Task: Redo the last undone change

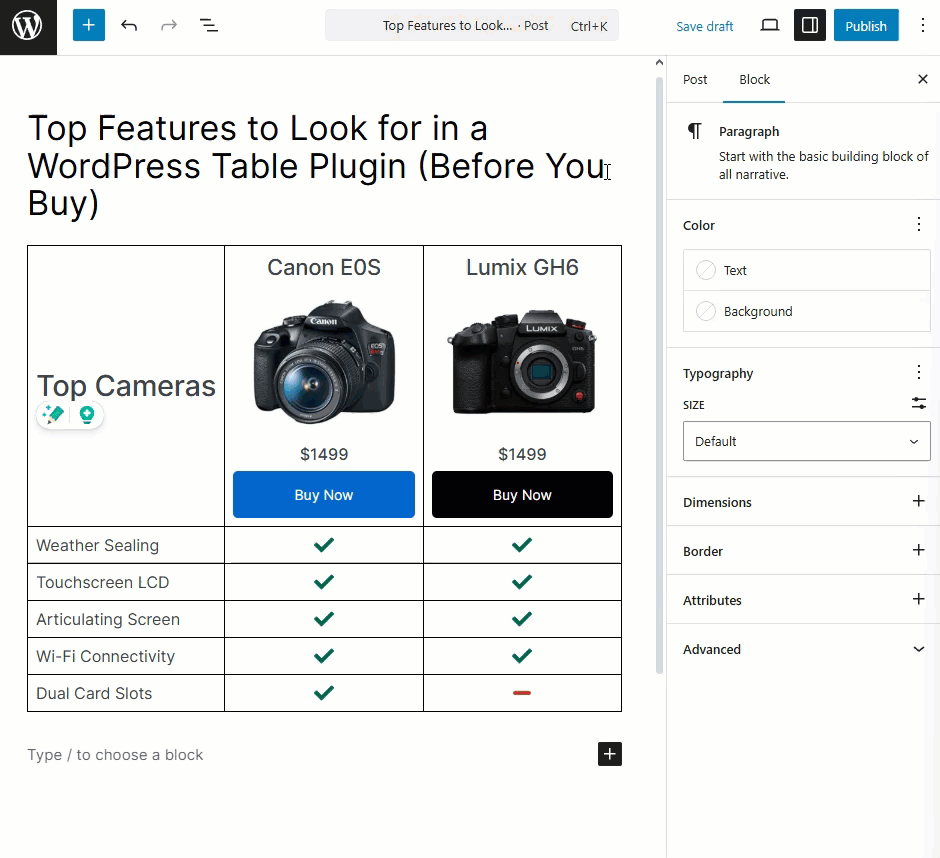Action: (x=169, y=25)
